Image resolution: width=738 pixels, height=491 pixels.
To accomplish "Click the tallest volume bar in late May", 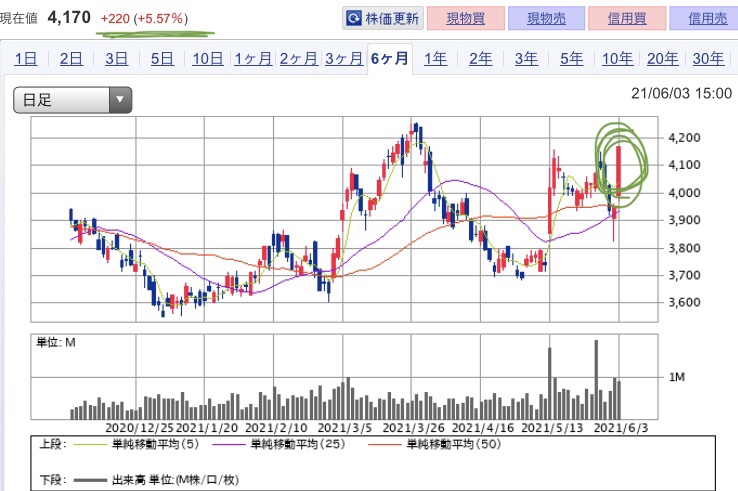I will 596,379.
